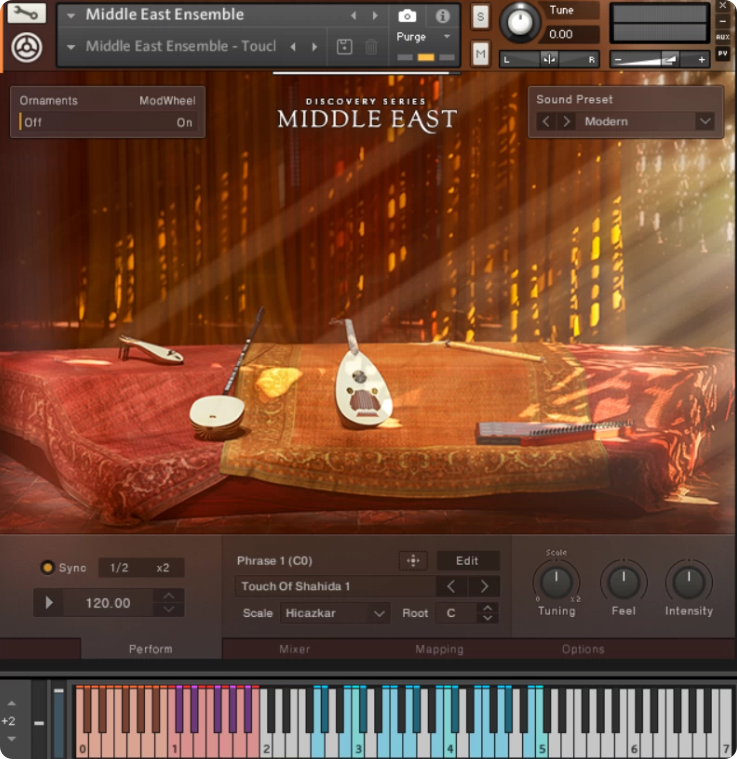This screenshot has height=759, width=737.
Task: Click the Intensity knob
Action: (689, 582)
